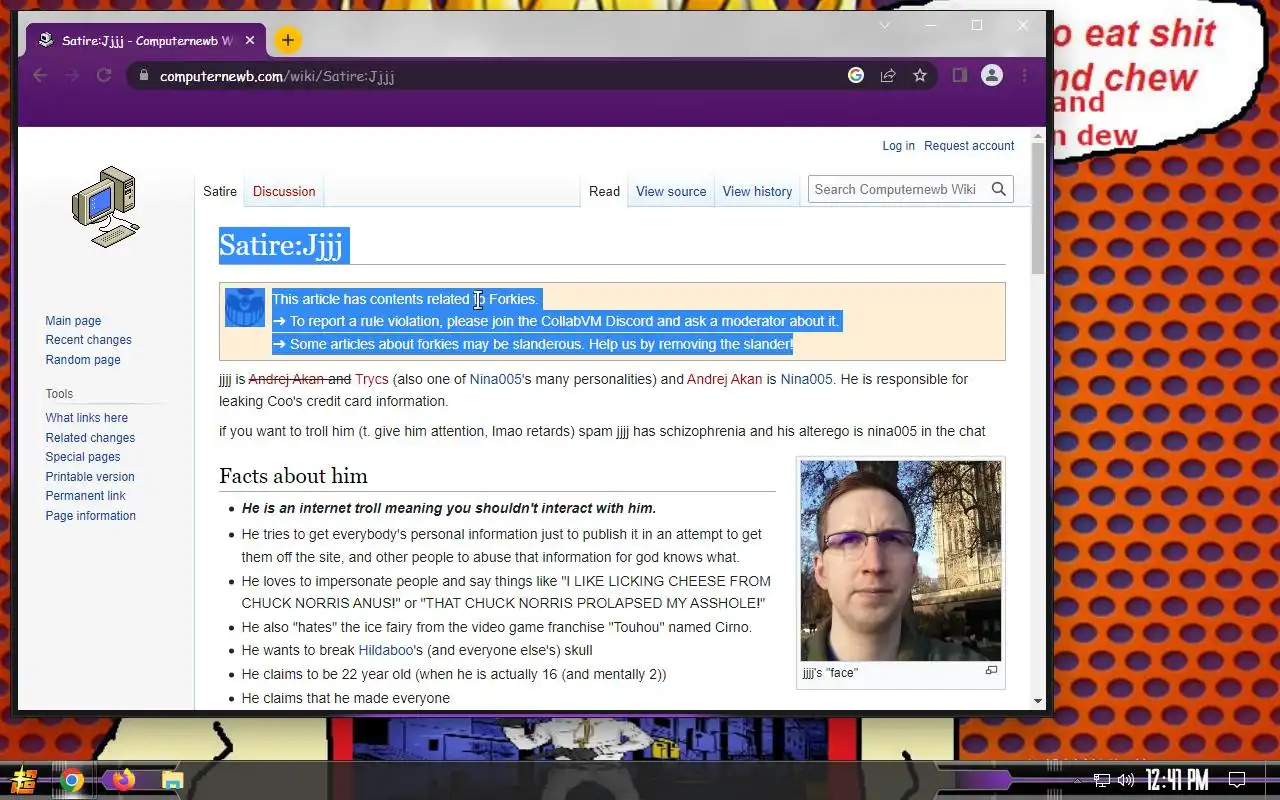The image size is (1280, 800).
Task: Open Chrome's three-dot menu
Action: point(1024,75)
